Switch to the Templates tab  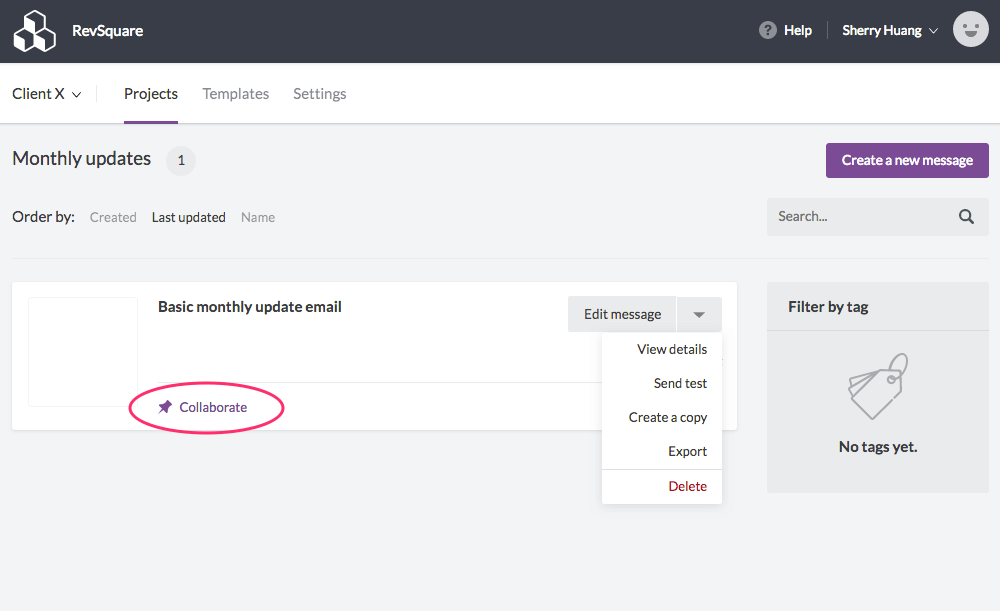(235, 93)
